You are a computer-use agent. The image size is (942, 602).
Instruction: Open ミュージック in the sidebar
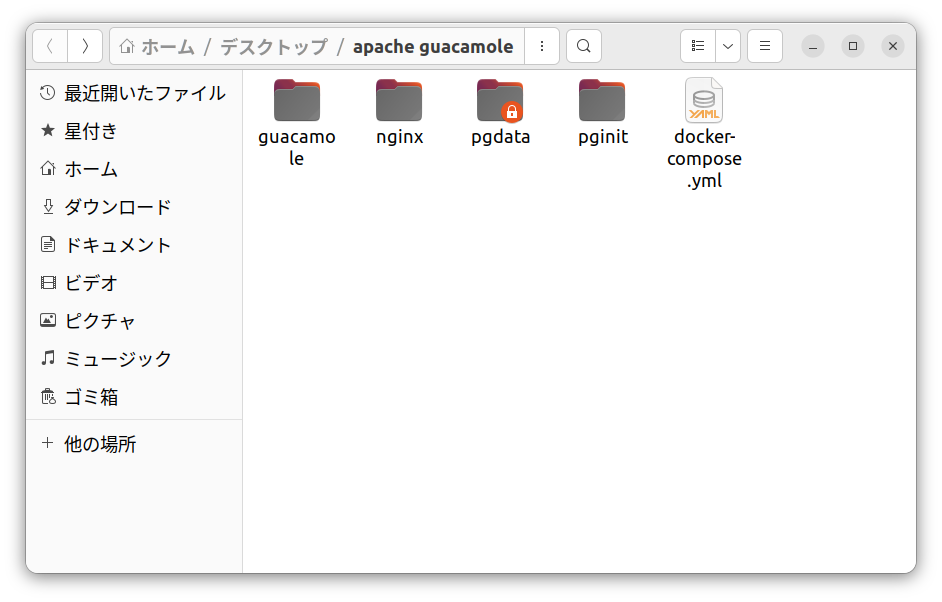pos(133,358)
